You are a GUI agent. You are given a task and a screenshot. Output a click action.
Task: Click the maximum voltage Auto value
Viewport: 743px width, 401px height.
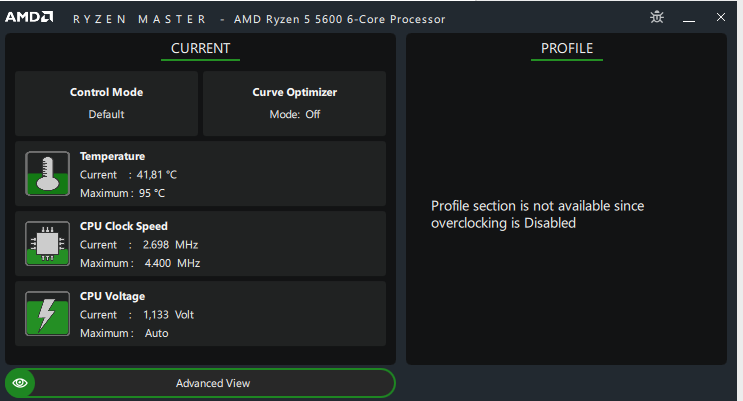(156, 333)
